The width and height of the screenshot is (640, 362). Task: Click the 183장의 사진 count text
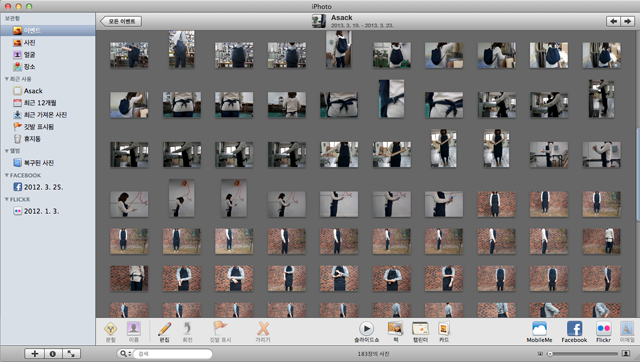[x=373, y=354]
